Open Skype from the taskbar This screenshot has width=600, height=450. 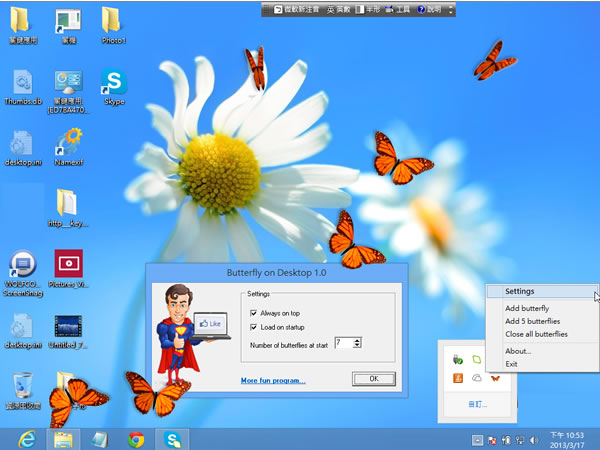tap(173, 438)
